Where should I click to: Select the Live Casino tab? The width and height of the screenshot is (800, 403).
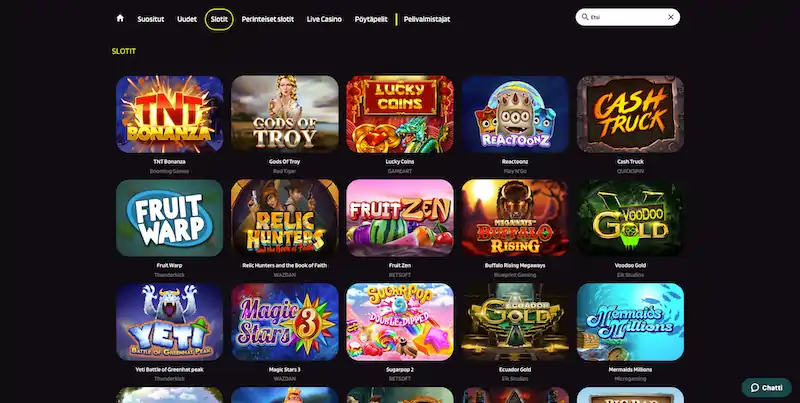pos(324,19)
